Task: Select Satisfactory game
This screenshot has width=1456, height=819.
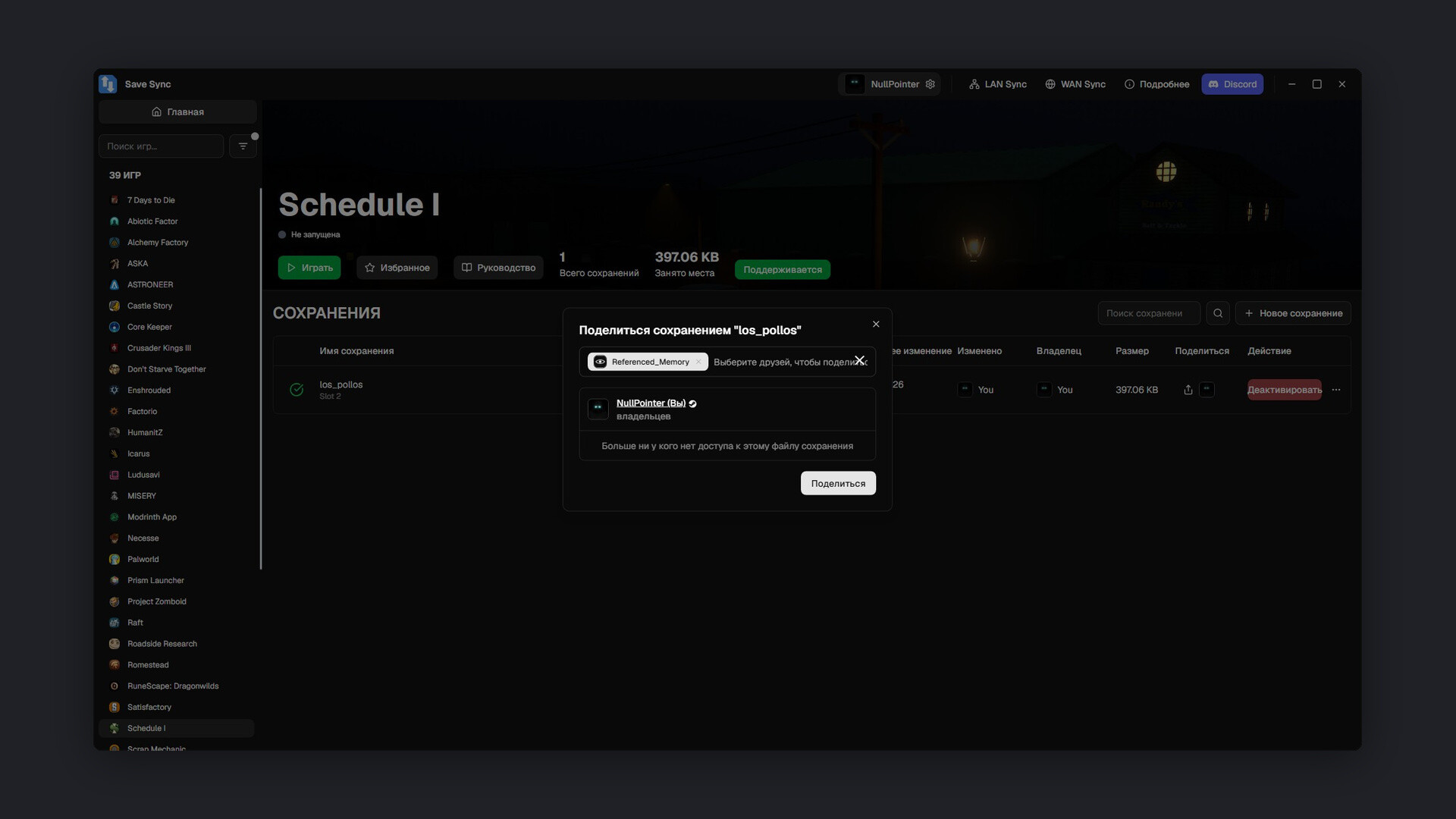Action: coord(176,707)
